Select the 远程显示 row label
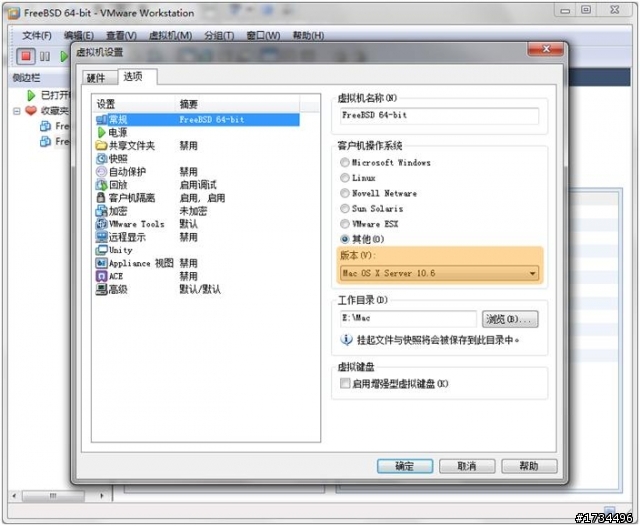Viewport: 640px width, 526px height. 127,237
